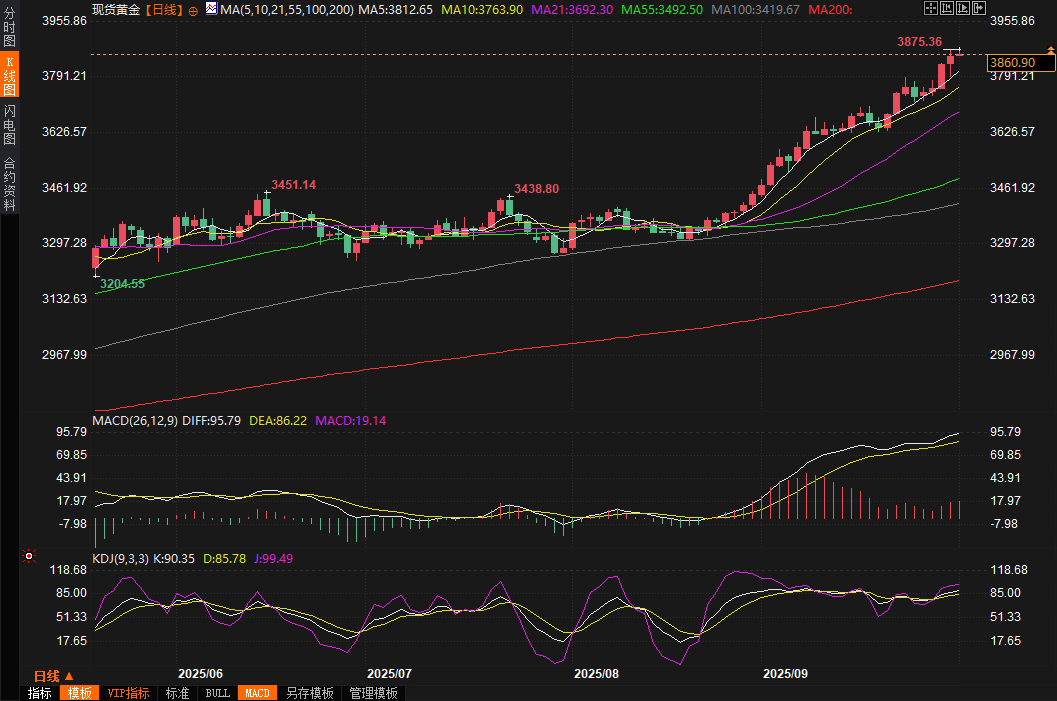Click the red sun marker icon near KDJ
Image resolution: width=1057 pixels, height=701 pixels.
pyautogui.click(x=29, y=556)
